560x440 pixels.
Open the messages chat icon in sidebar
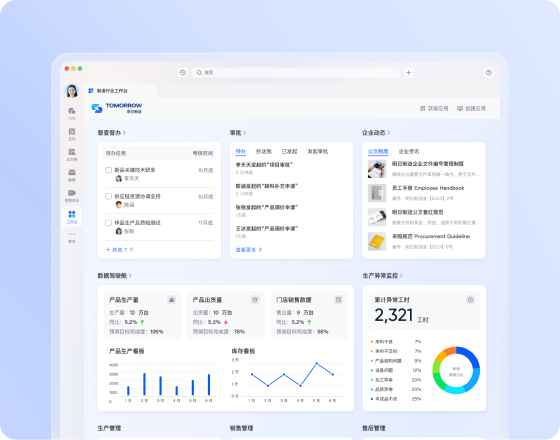(x=72, y=111)
